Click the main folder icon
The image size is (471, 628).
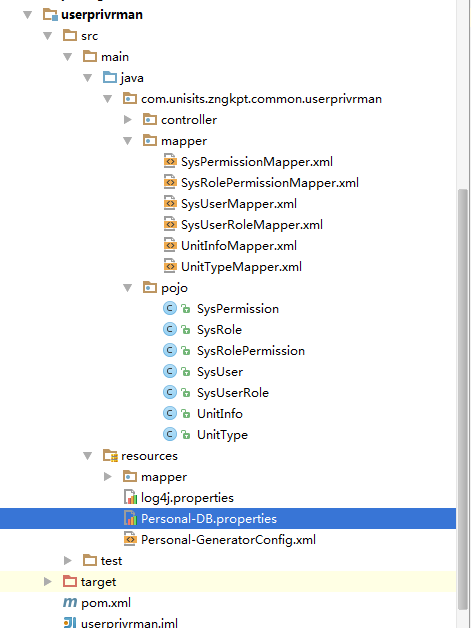coord(90,56)
